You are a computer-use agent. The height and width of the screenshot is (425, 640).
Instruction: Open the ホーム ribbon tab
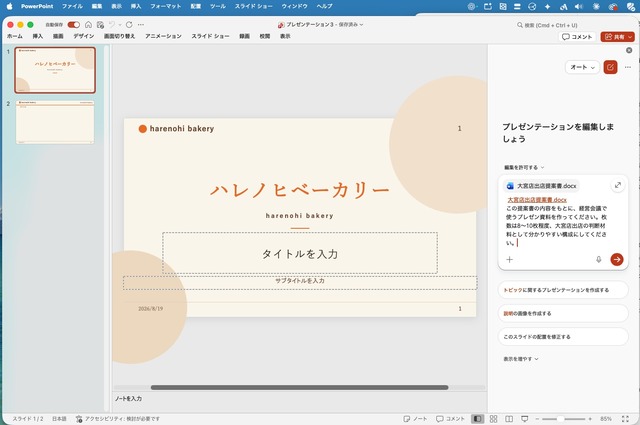pos(15,36)
